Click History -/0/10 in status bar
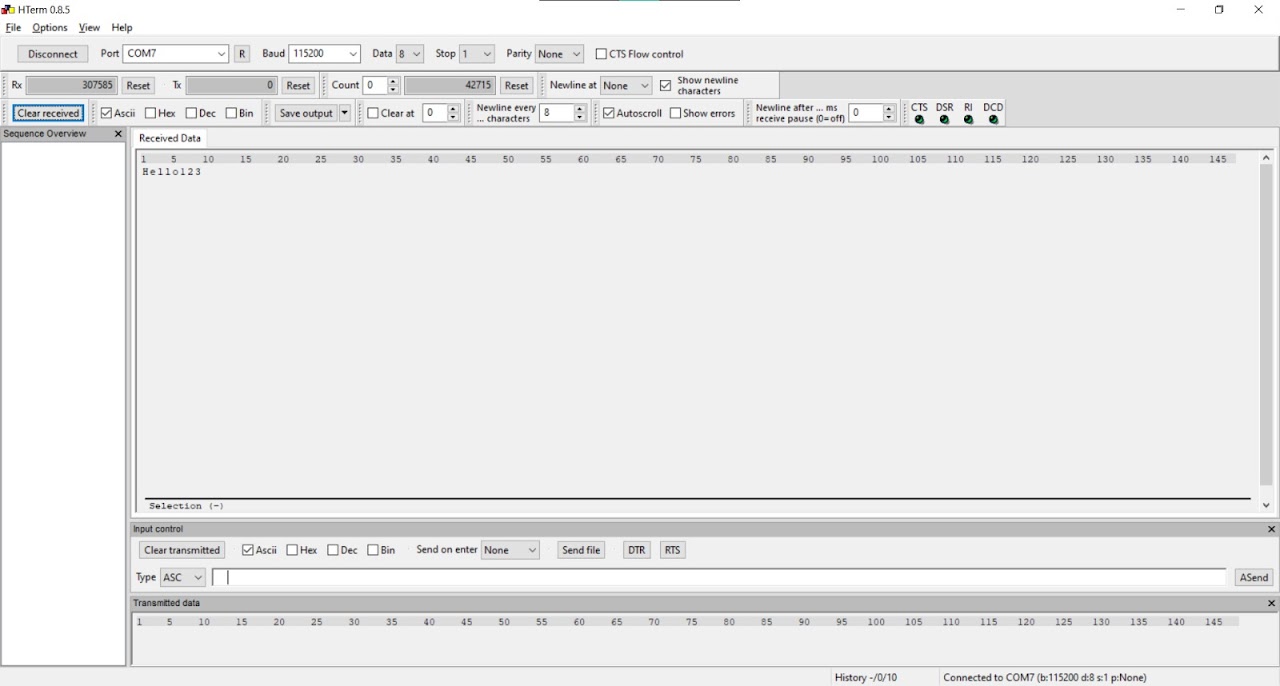The image size is (1280, 686). (x=866, y=677)
